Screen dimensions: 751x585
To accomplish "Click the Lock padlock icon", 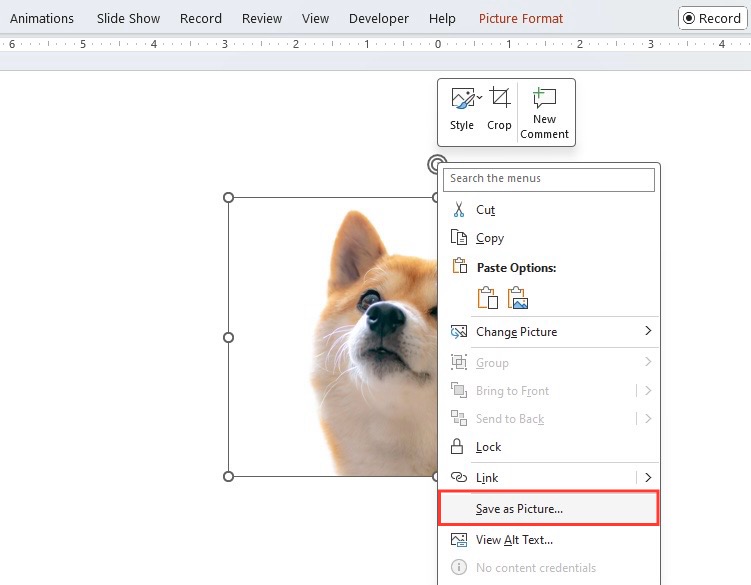I will 457,446.
